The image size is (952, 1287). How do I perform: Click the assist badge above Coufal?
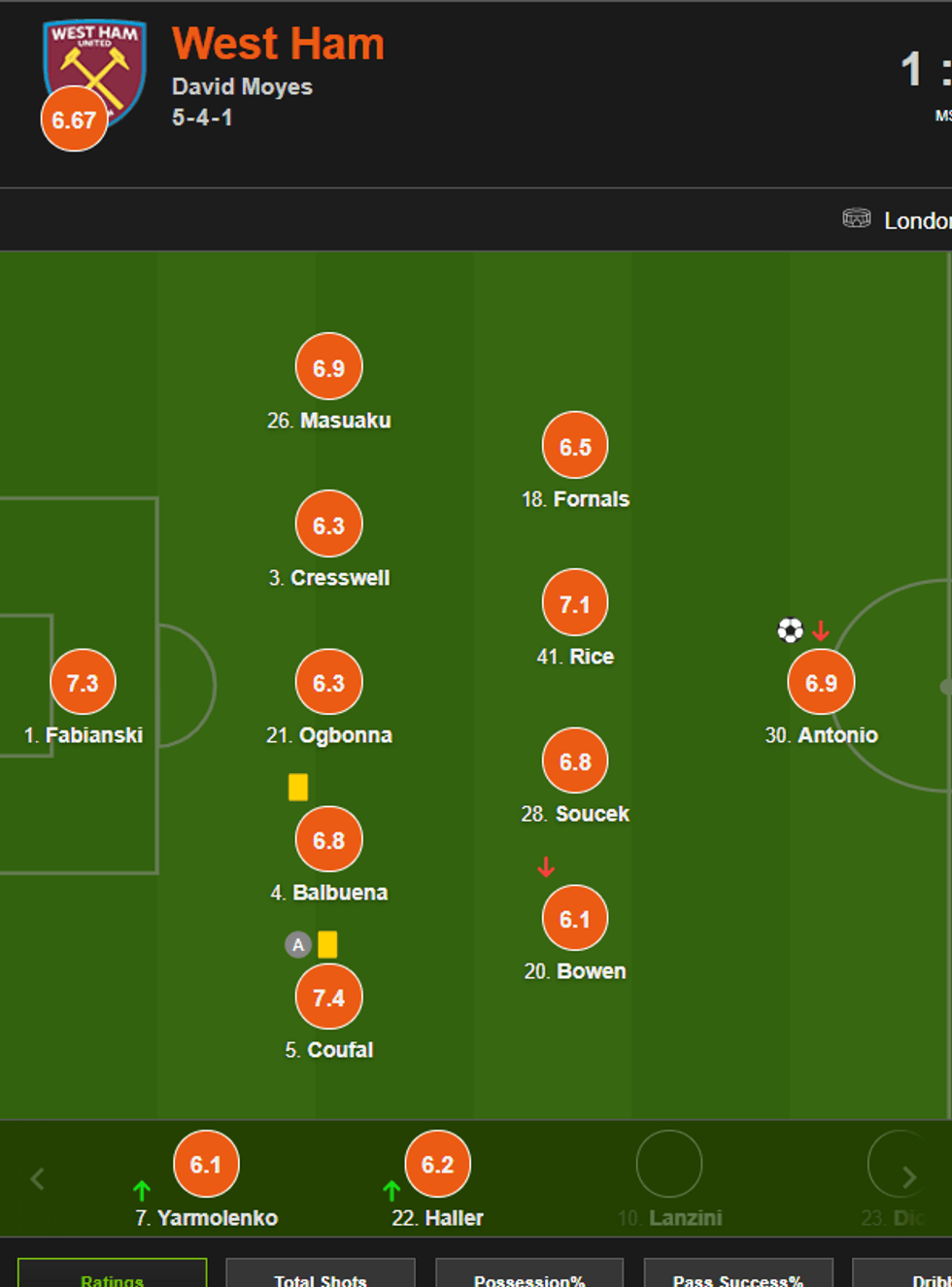click(x=298, y=944)
